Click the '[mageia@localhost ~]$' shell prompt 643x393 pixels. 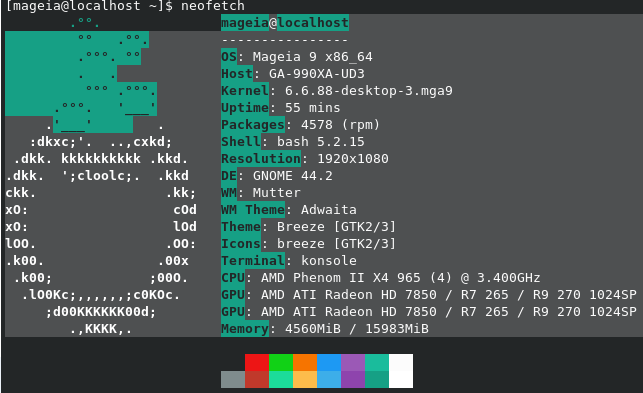(x=89, y=6)
